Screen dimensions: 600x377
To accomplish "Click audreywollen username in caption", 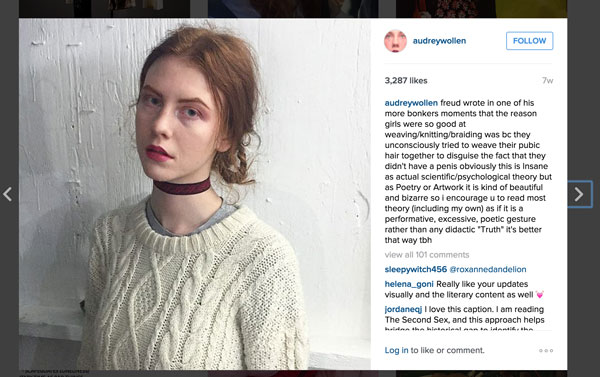I will coord(411,103).
